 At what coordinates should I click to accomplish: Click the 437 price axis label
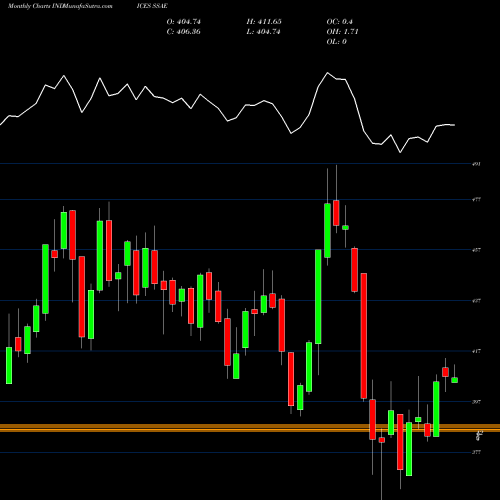click(477, 301)
